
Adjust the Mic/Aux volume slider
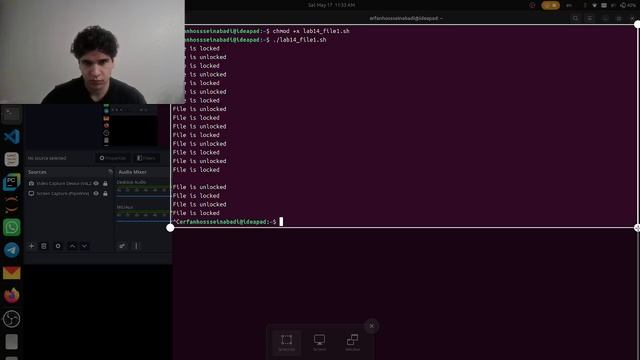[143, 221]
